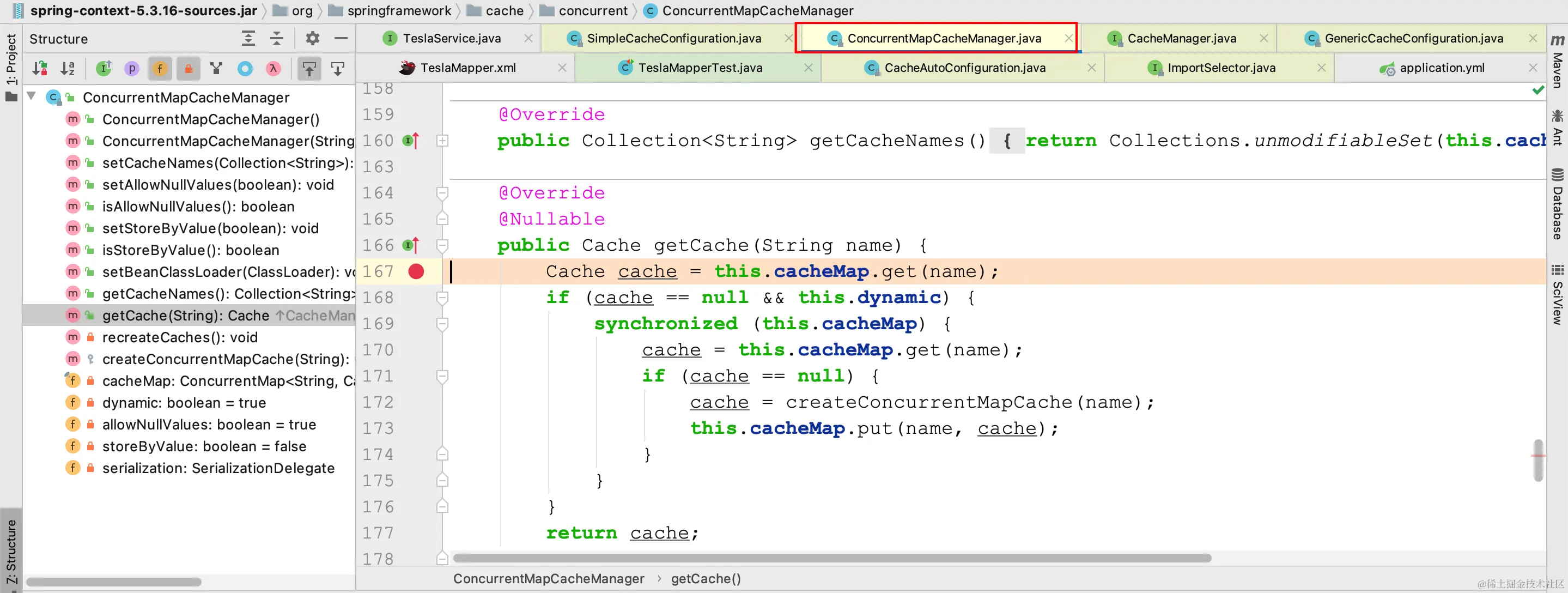Click the getCache() breadcrumb at bottom

coord(706,578)
